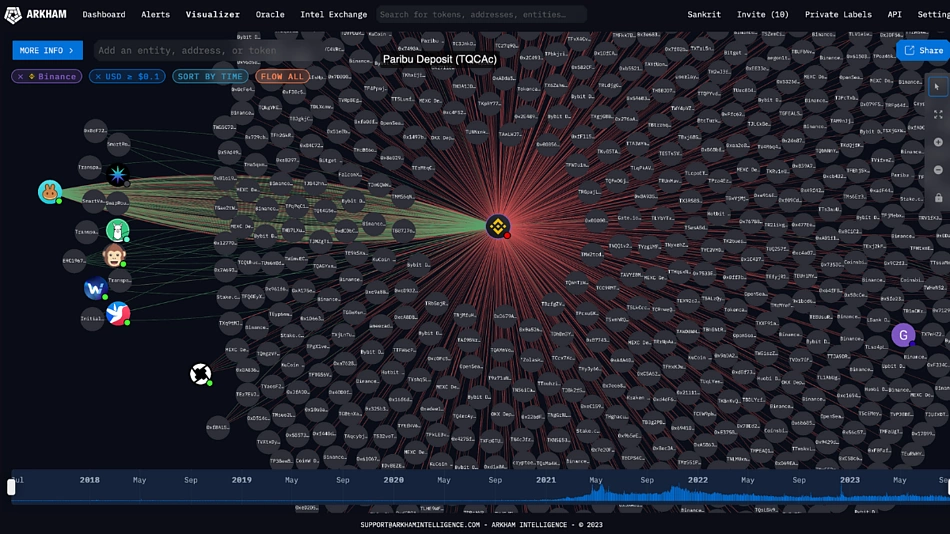Click the central Binance node icon
Image resolution: width=950 pixels, height=534 pixels.
[498, 226]
